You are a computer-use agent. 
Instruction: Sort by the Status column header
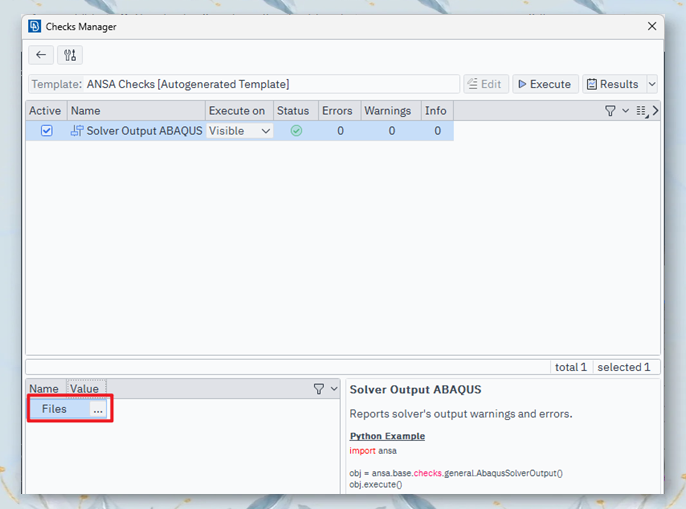[x=296, y=111]
